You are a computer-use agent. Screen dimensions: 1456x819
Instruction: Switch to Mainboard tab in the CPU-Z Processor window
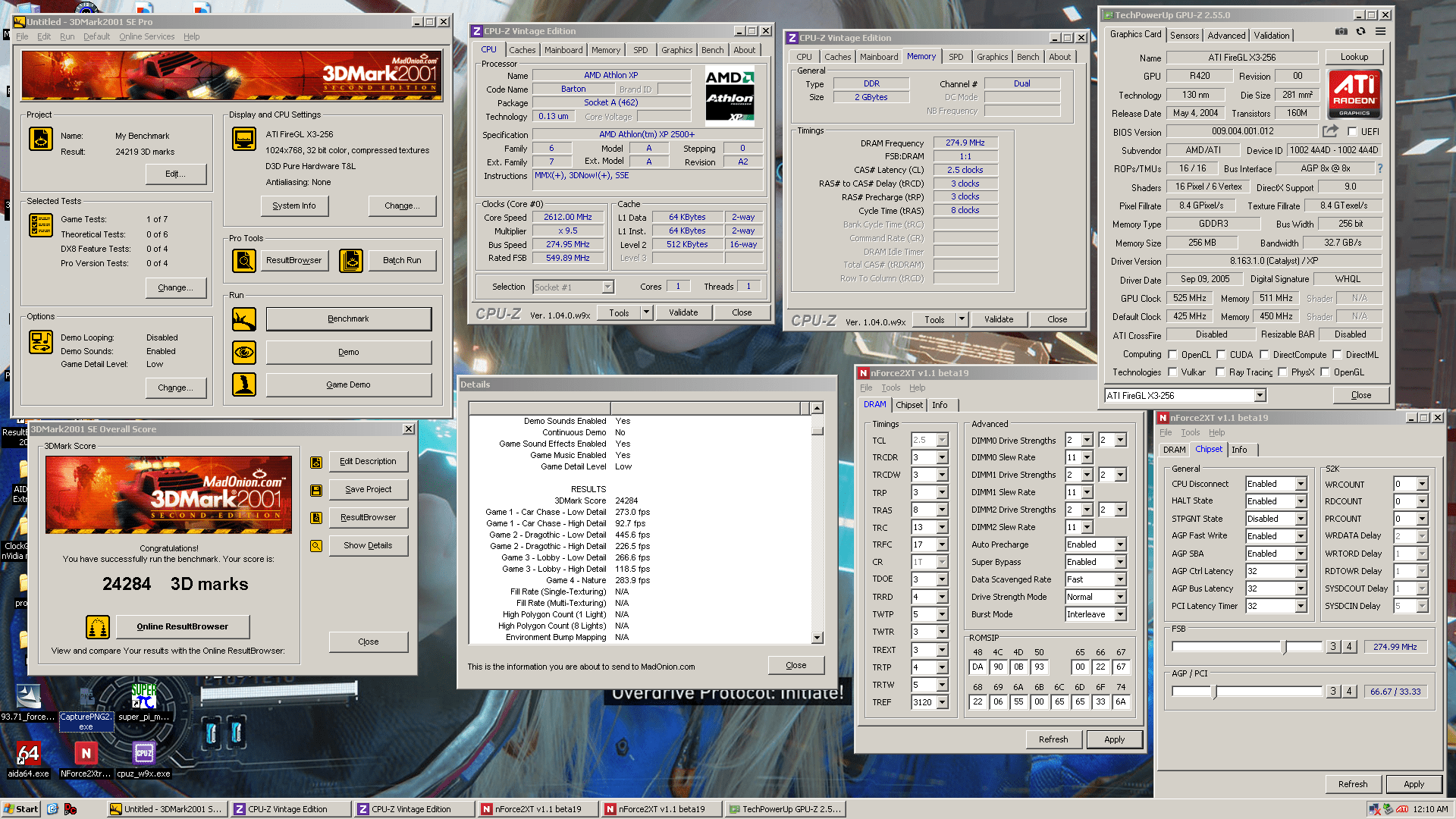pyautogui.click(x=563, y=50)
